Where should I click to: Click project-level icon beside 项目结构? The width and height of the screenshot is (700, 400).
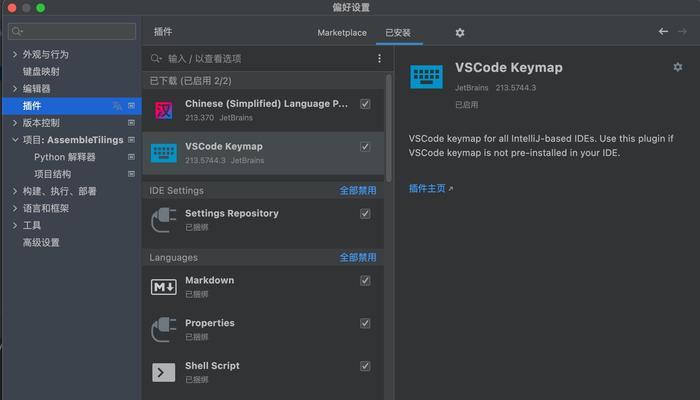(x=131, y=174)
